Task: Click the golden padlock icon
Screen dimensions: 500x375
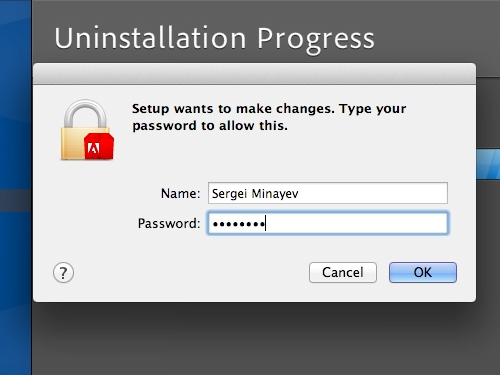Action: tap(87, 130)
